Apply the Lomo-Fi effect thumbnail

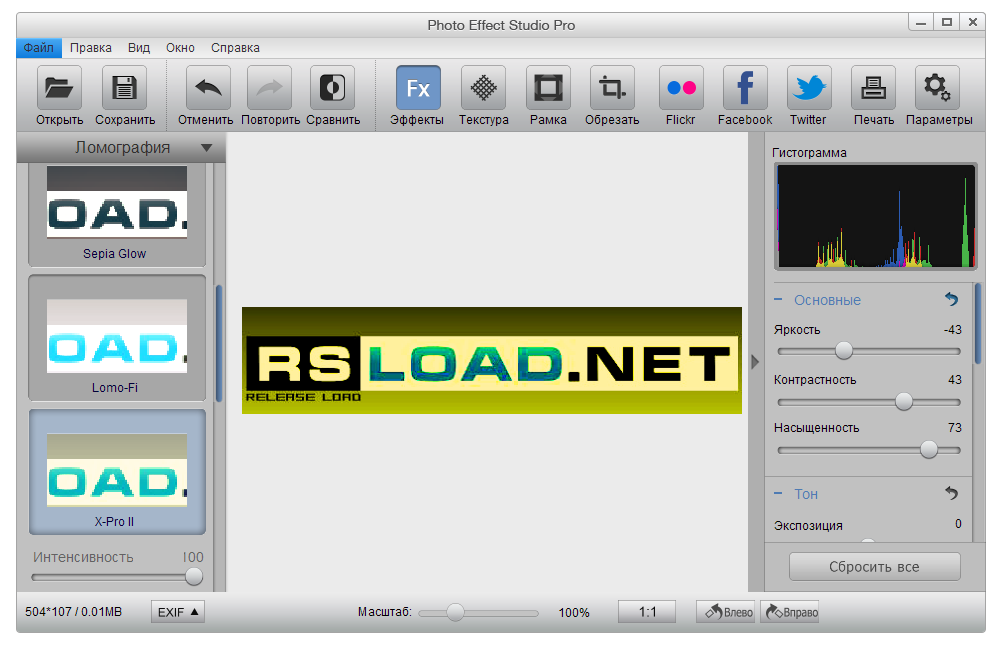117,336
